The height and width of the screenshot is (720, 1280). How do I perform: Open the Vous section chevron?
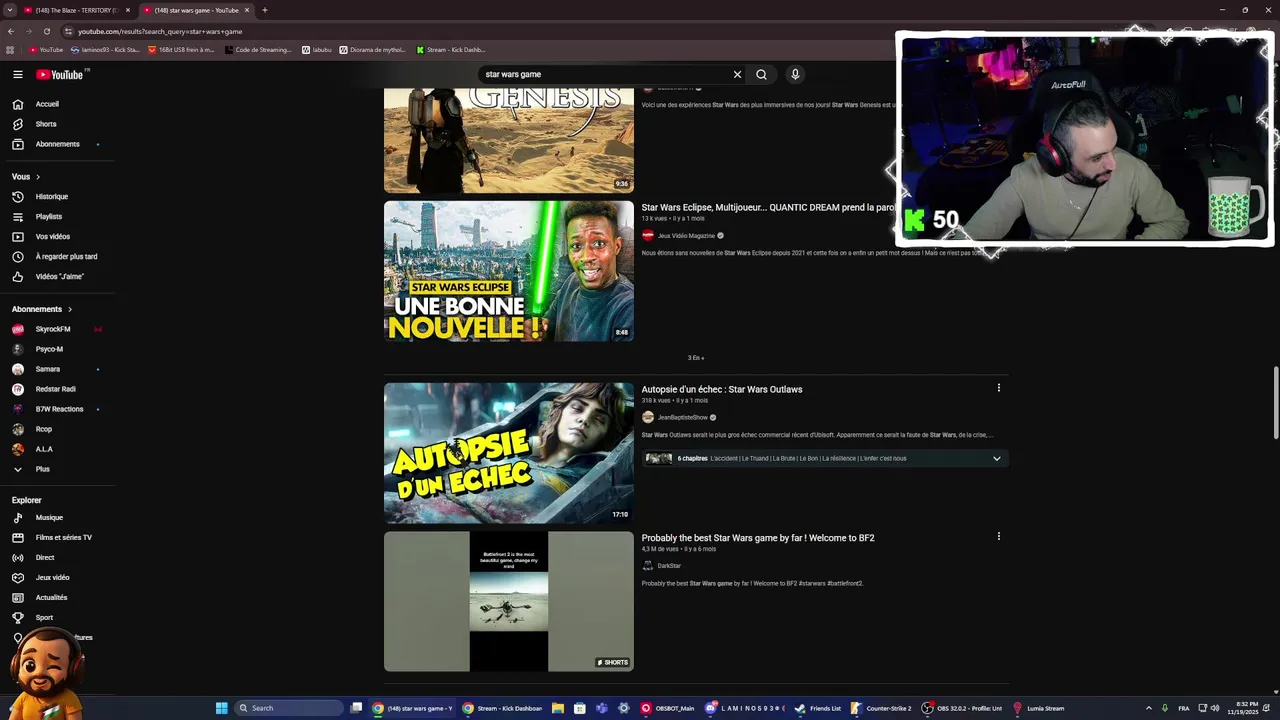(38, 177)
